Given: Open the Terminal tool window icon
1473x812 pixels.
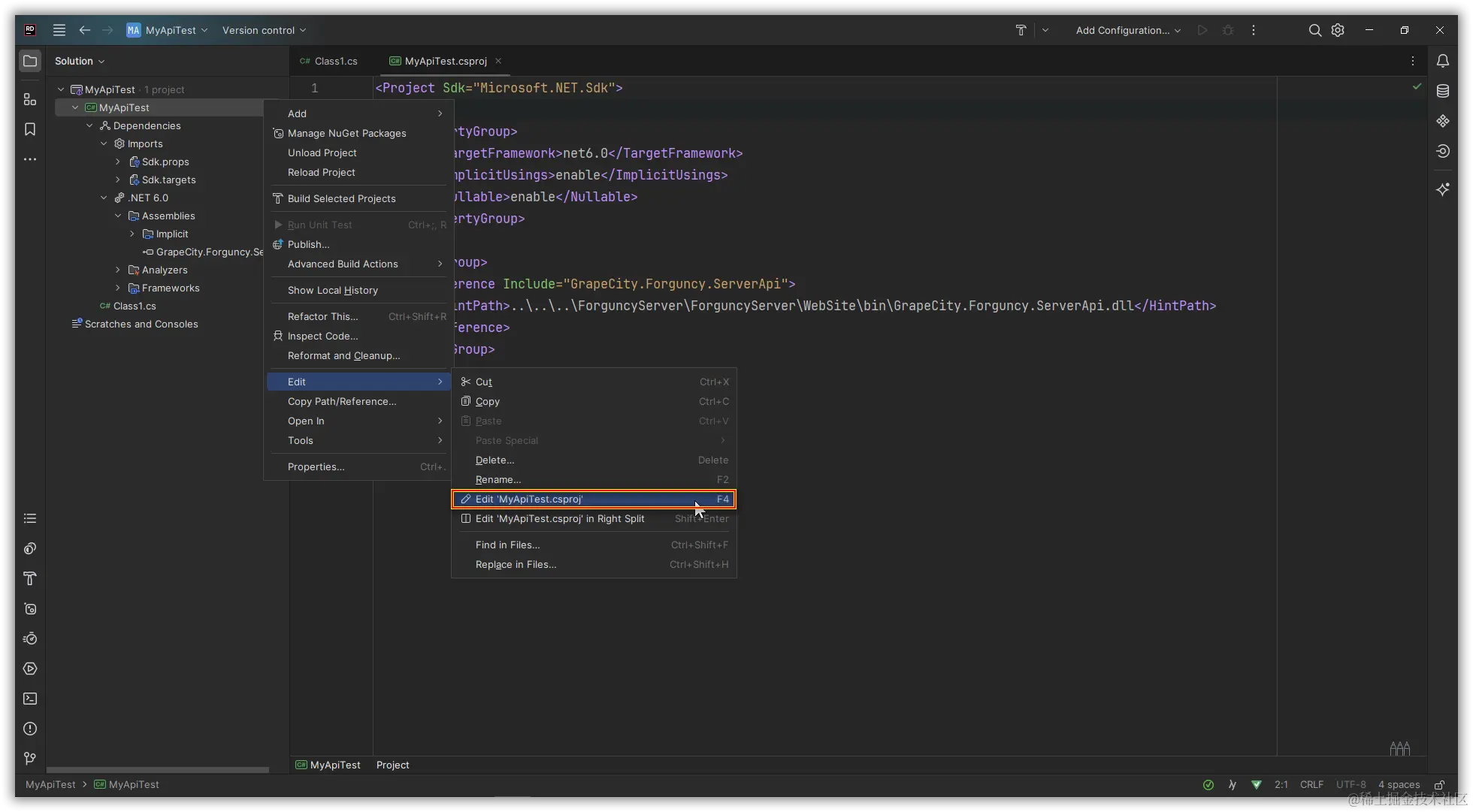Looking at the screenshot, I should click(30, 699).
